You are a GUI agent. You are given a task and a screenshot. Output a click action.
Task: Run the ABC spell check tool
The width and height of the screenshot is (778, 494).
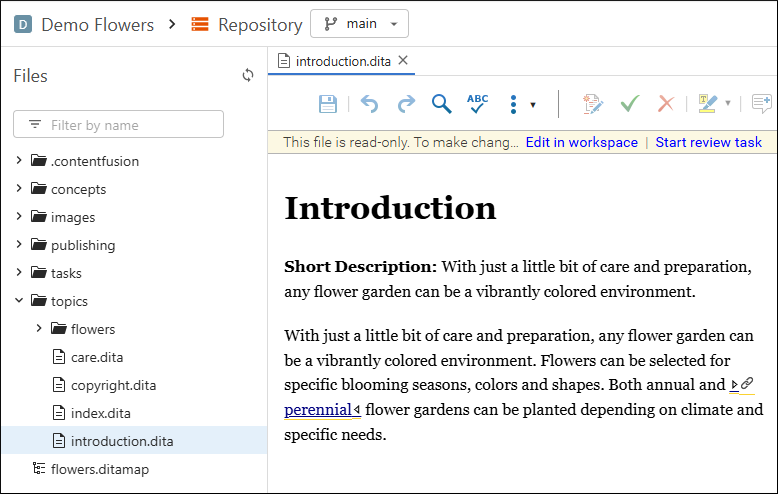477,103
